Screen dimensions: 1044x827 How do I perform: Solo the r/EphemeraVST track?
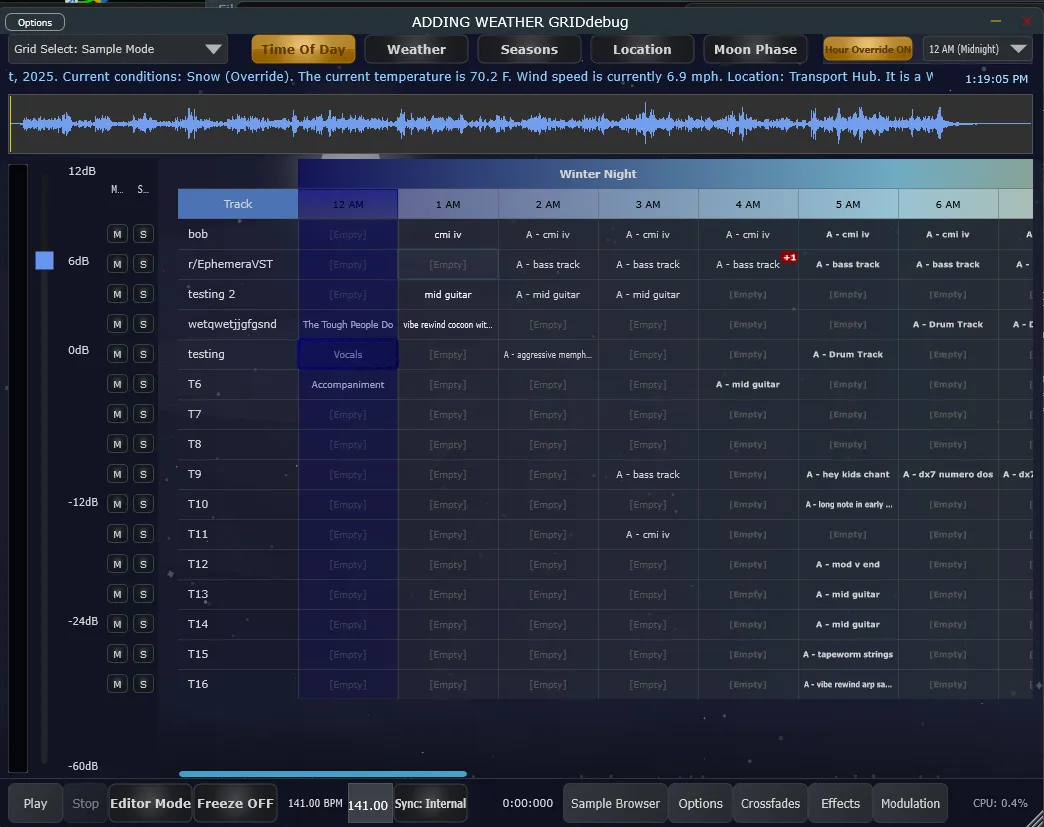143,264
